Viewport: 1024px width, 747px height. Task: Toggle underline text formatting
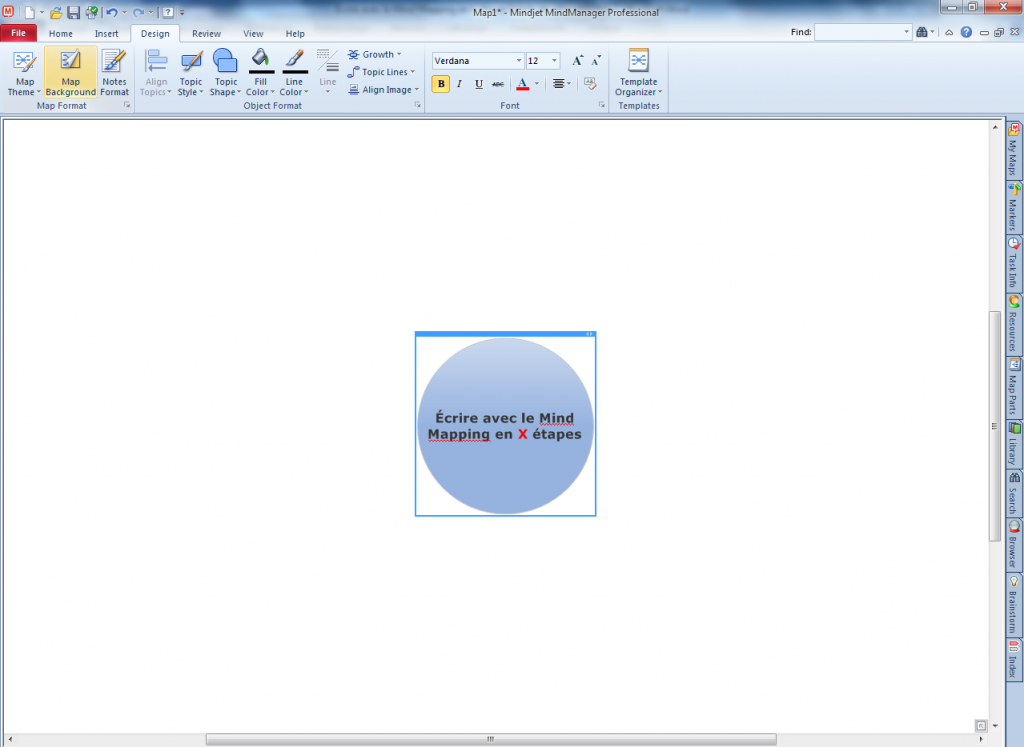tap(479, 84)
